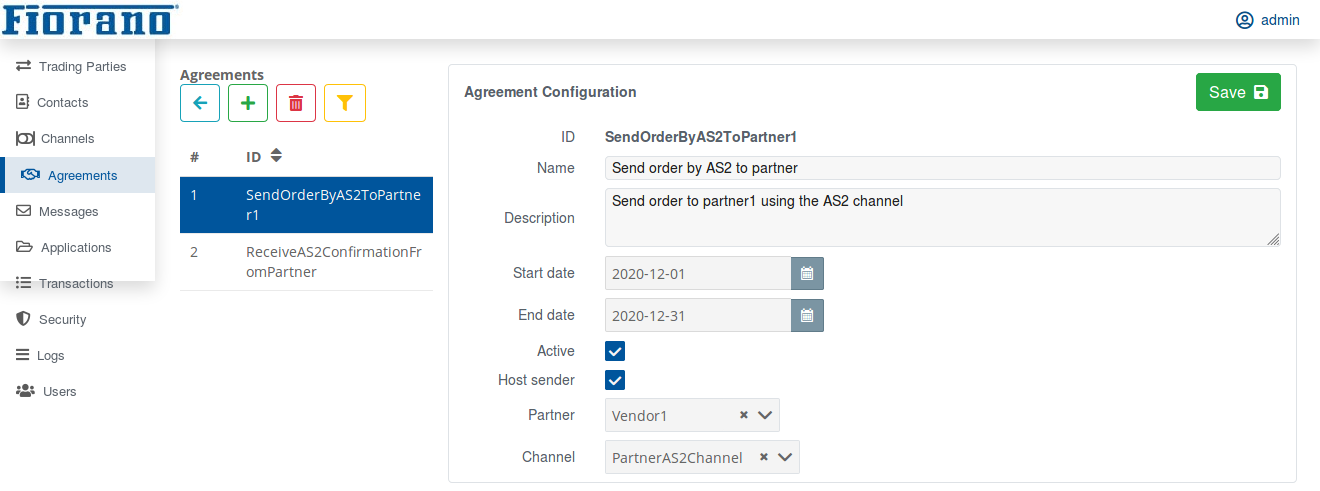The height and width of the screenshot is (491, 1320).
Task: Sort agreements by ID column arrows
Action: pos(277,156)
